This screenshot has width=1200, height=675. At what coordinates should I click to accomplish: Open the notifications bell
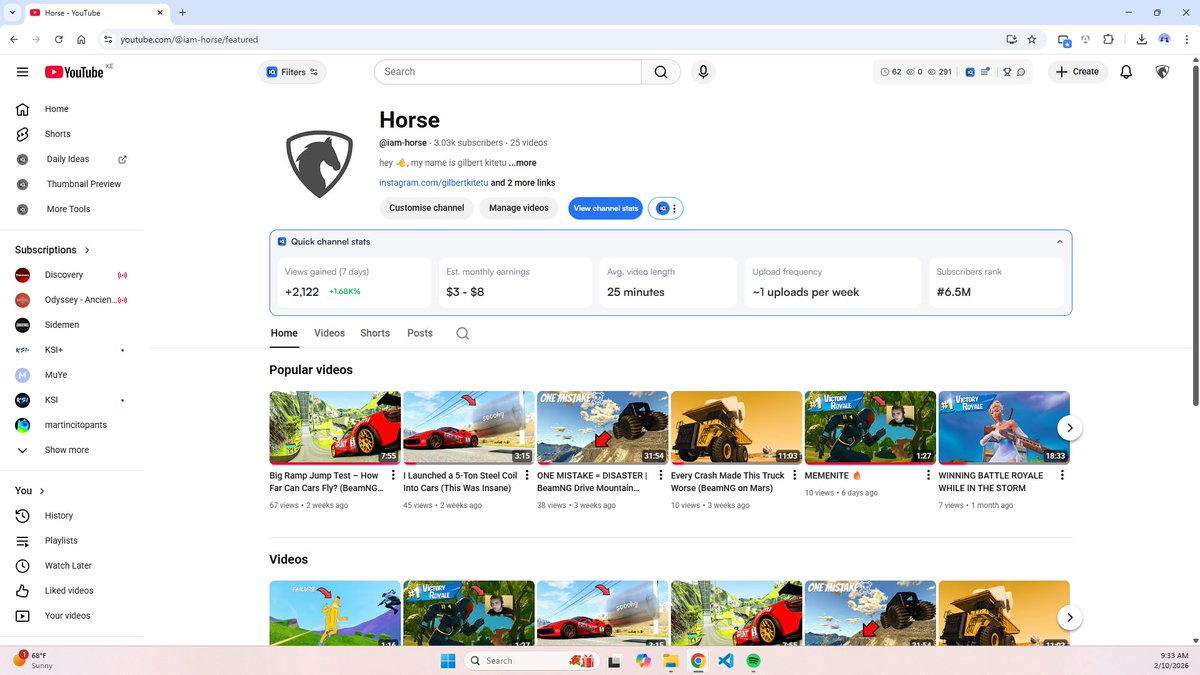1126,72
